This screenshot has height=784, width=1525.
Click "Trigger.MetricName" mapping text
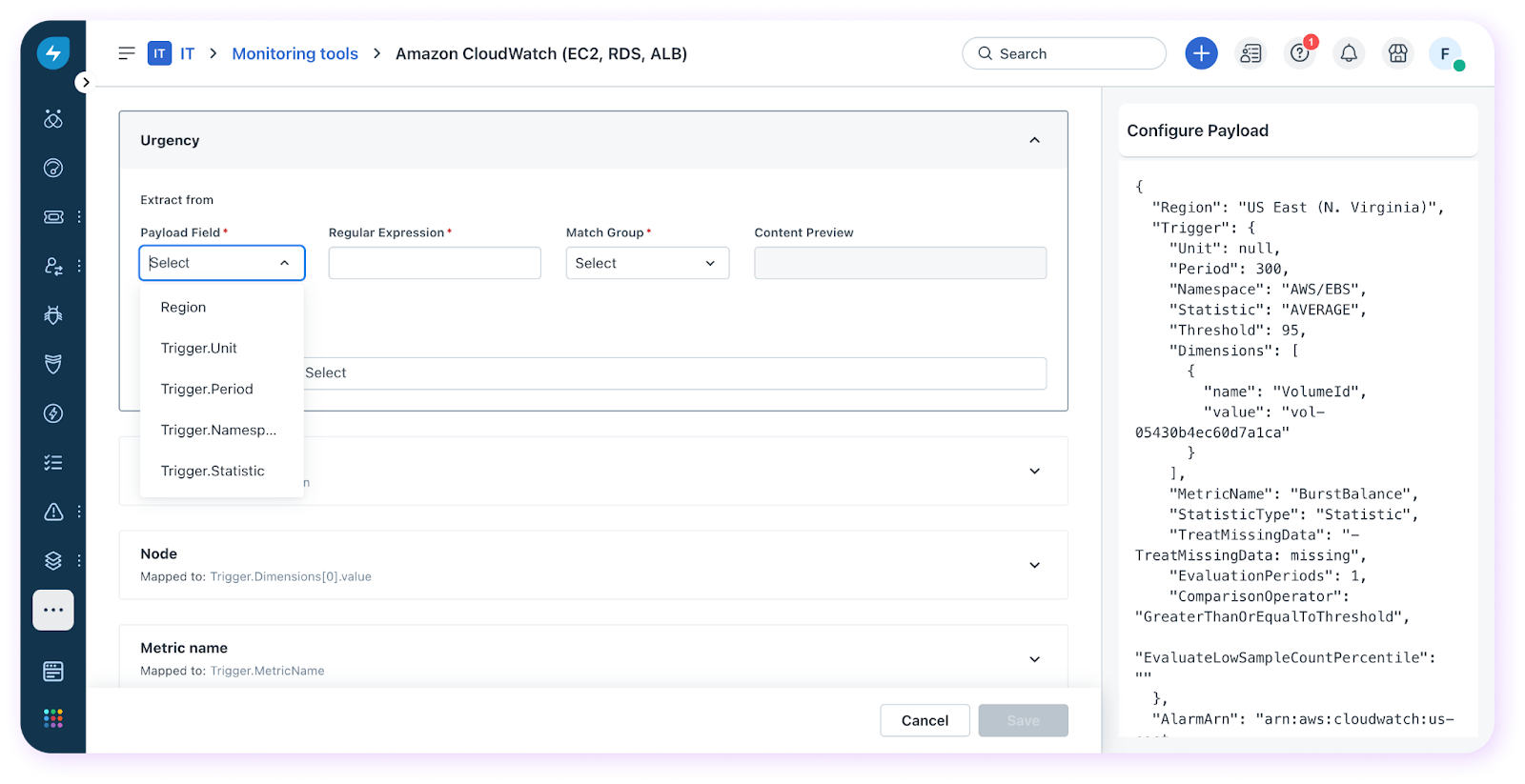267,671
